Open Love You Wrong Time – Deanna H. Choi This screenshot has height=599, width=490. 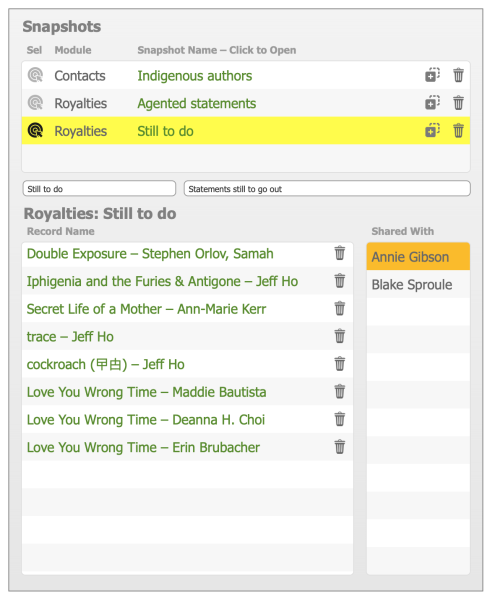tap(146, 420)
